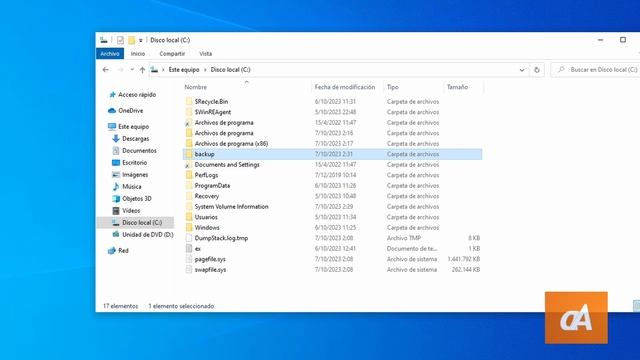
Task: Select the PerfLogs folder icon
Action: [189, 175]
